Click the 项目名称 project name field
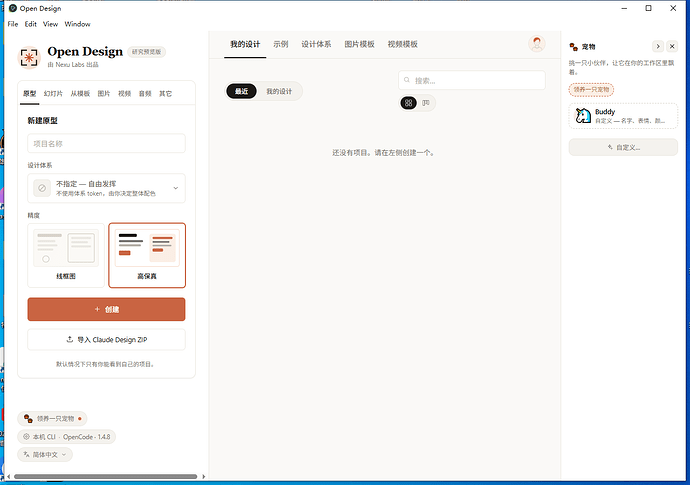 (x=106, y=143)
